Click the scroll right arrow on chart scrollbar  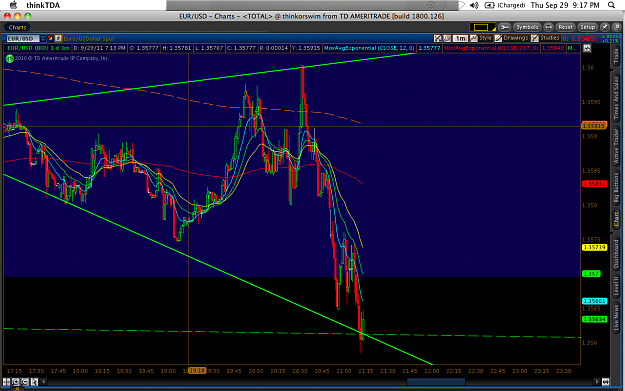(597, 382)
